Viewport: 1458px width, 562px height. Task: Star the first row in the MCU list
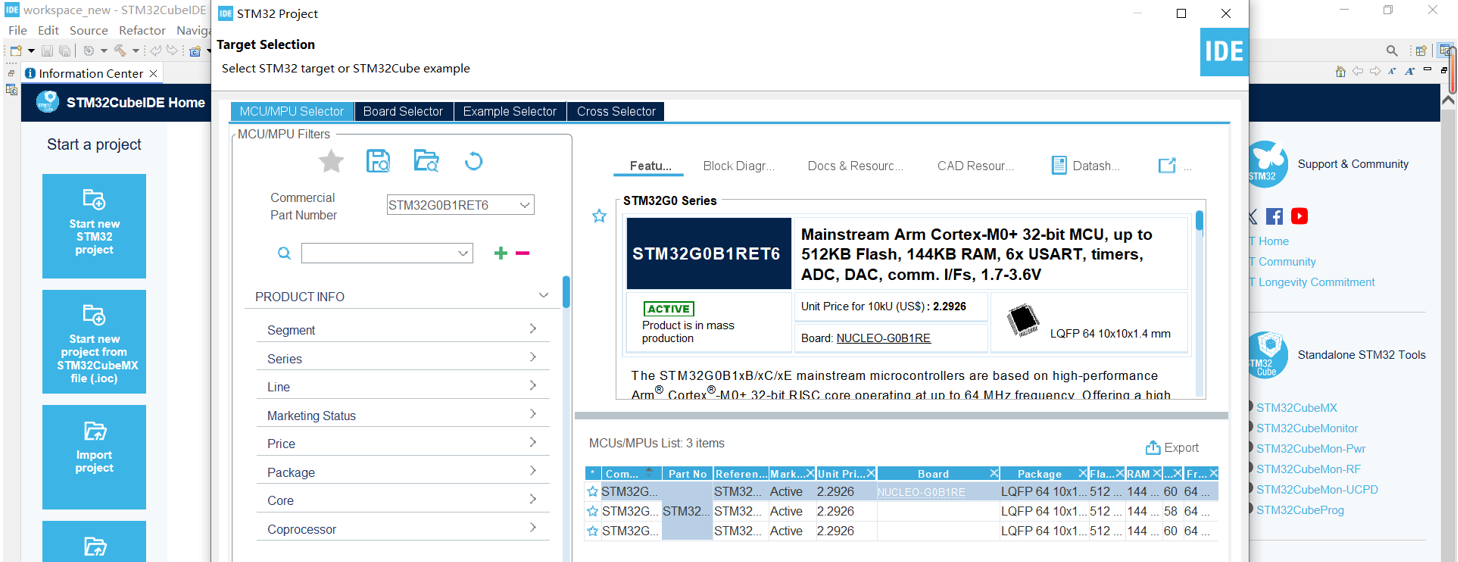[x=593, y=492]
